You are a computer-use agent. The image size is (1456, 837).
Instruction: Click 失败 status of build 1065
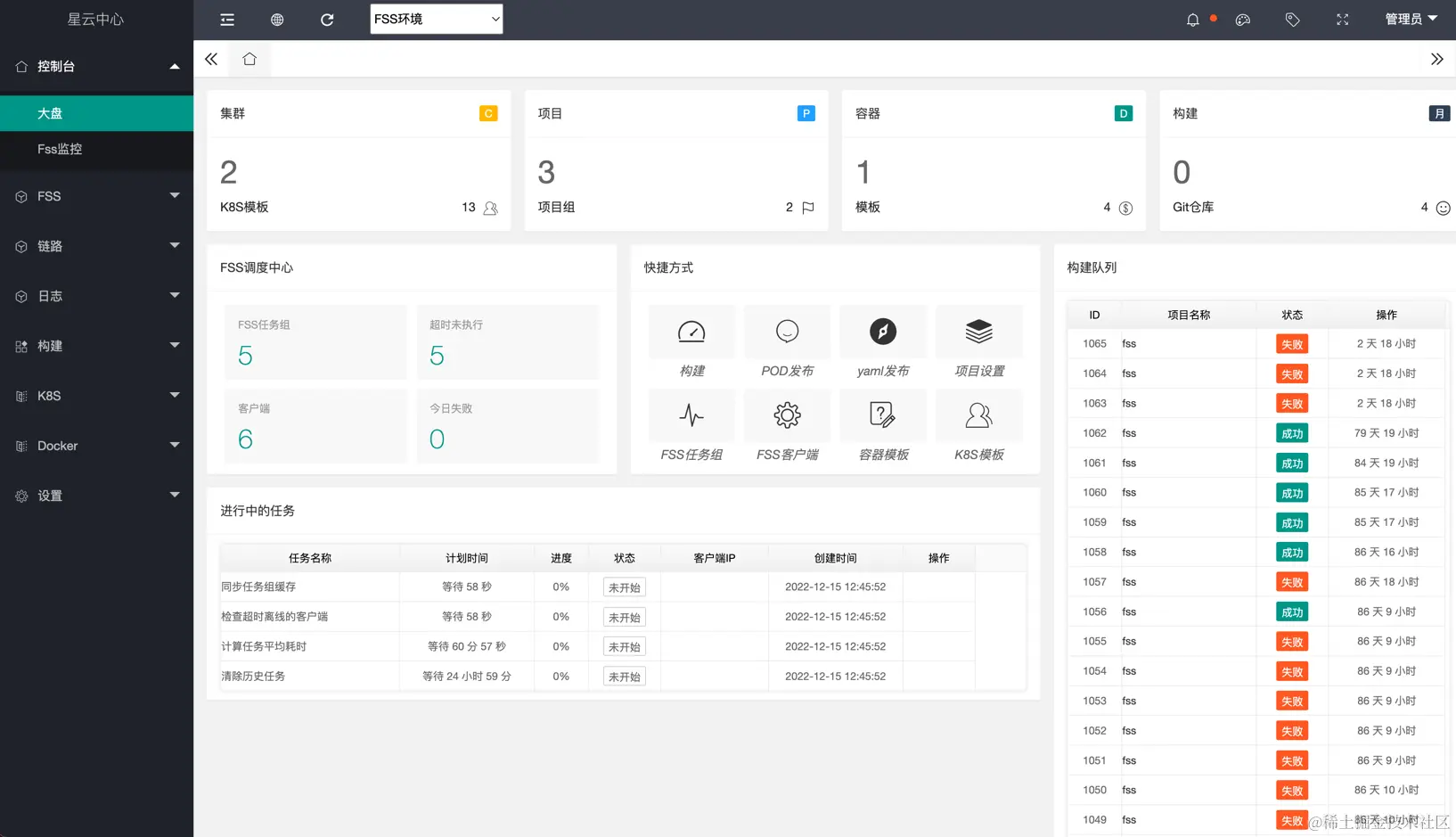click(x=1292, y=344)
